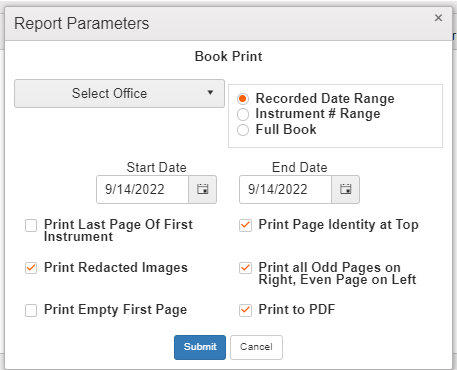This screenshot has width=457, height=370.
Task: Open the Start Date calendar picker
Action: 203,189
